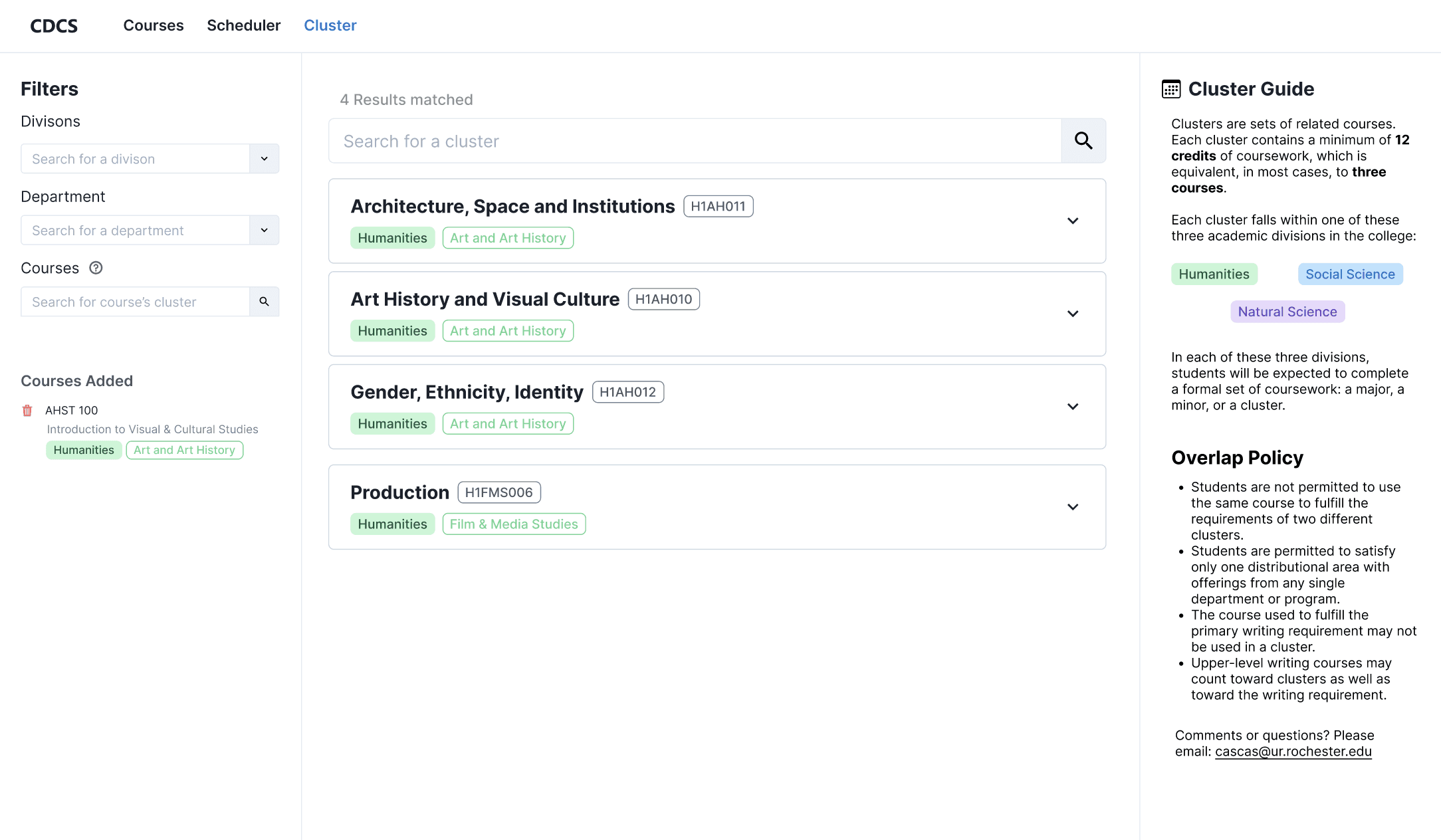Click the course cluster search magnifier icon
The width and height of the screenshot is (1441, 840).
point(264,302)
